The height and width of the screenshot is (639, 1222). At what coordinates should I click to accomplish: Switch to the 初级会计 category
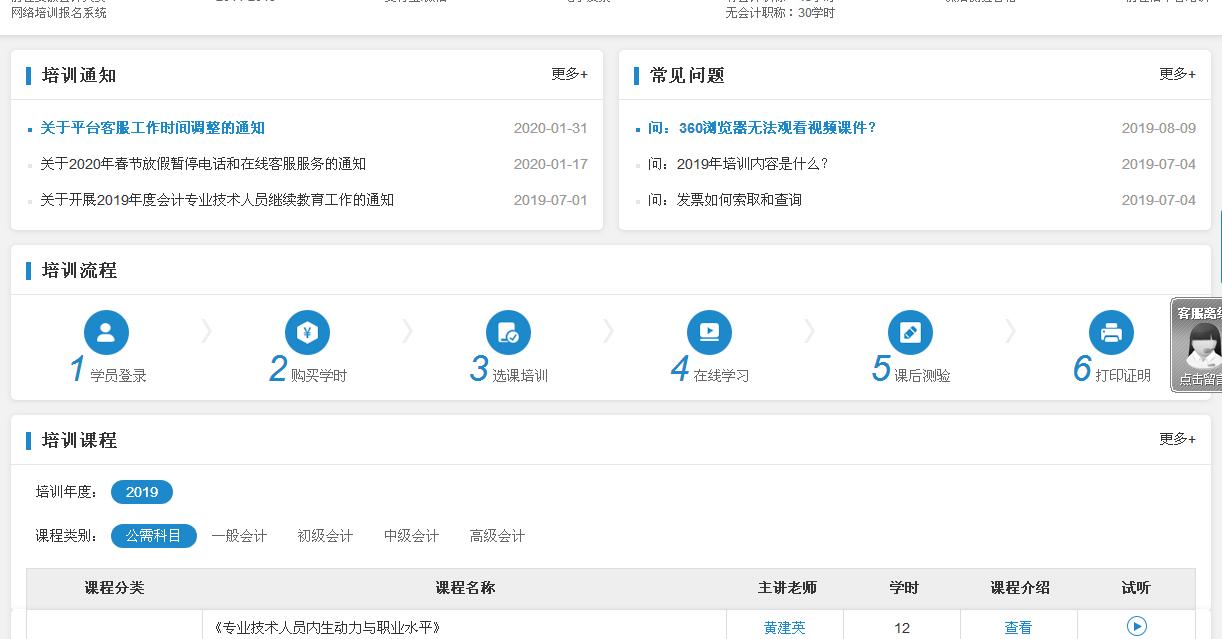click(x=325, y=536)
